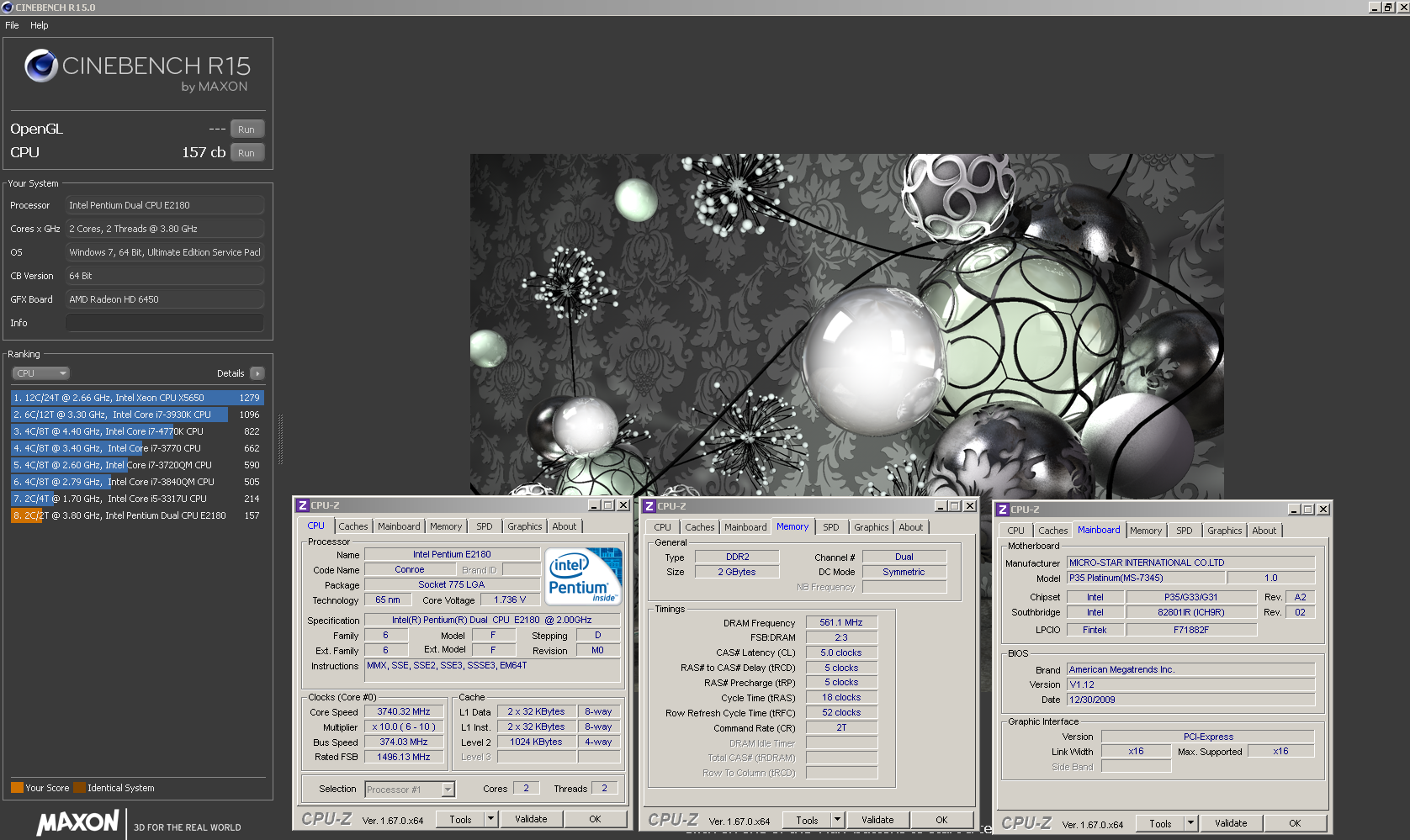This screenshot has height=840, width=1410.
Task: Select ranking row Core i7-4770K CPU
Action: coord(137,431)
